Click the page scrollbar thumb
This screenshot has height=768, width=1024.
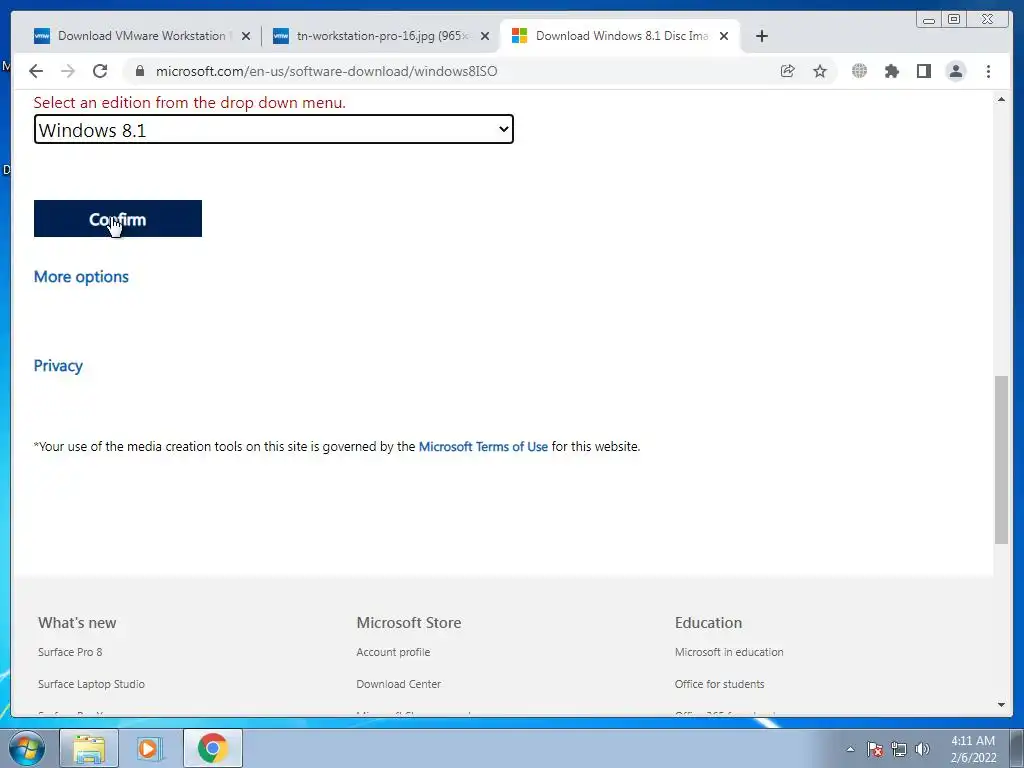pyautogui.click(x=1001, y=459)
